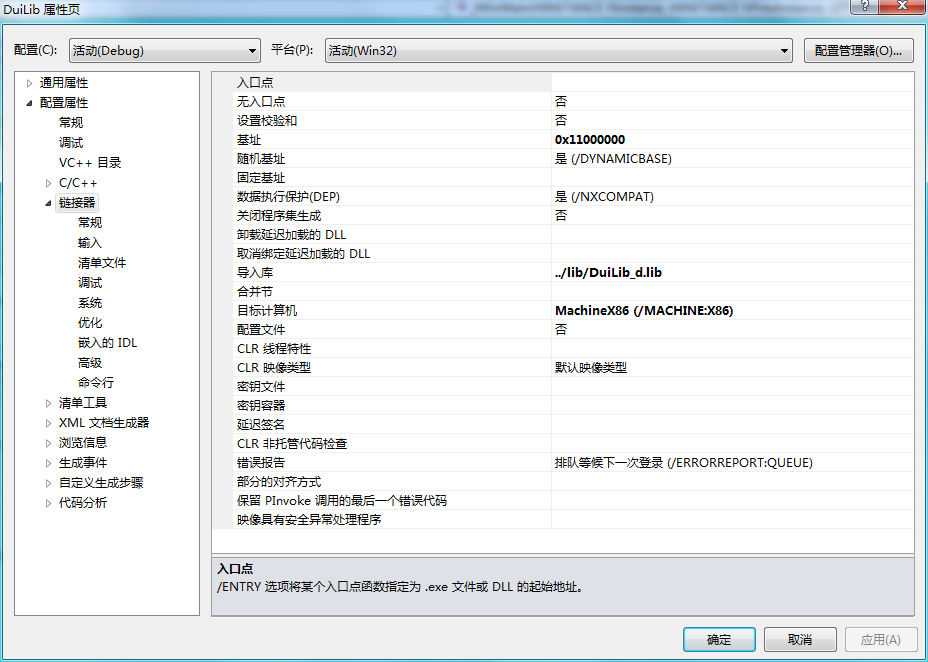Collapse the 链接器 tree node

[x=49, y=203]
